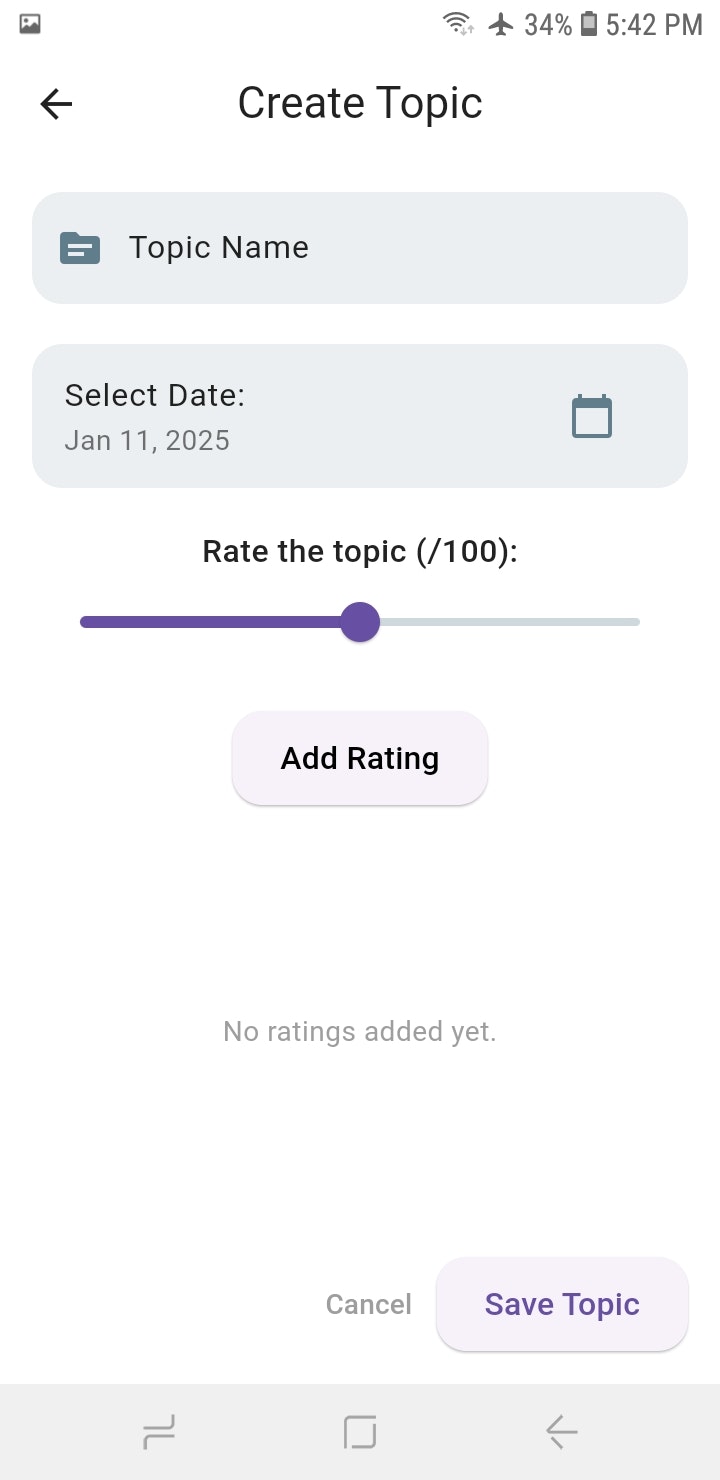Tap the home button in the navigation bar
This screenshot has height=1480, width=720.
point(360,1432)
